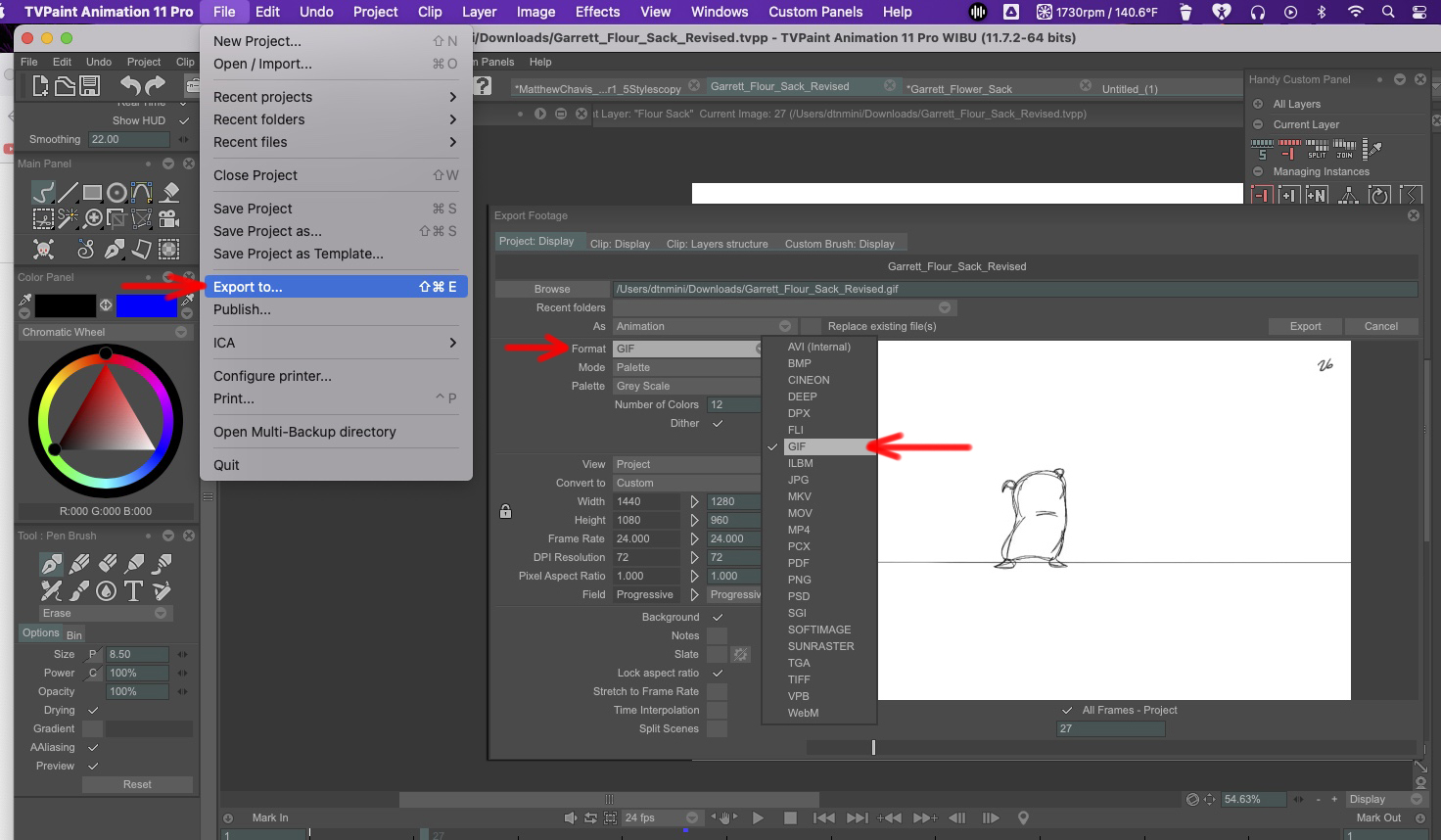The image size is (1441, 840).
Task: Click the Reset button in Tool panel
Action: (137, 784)
